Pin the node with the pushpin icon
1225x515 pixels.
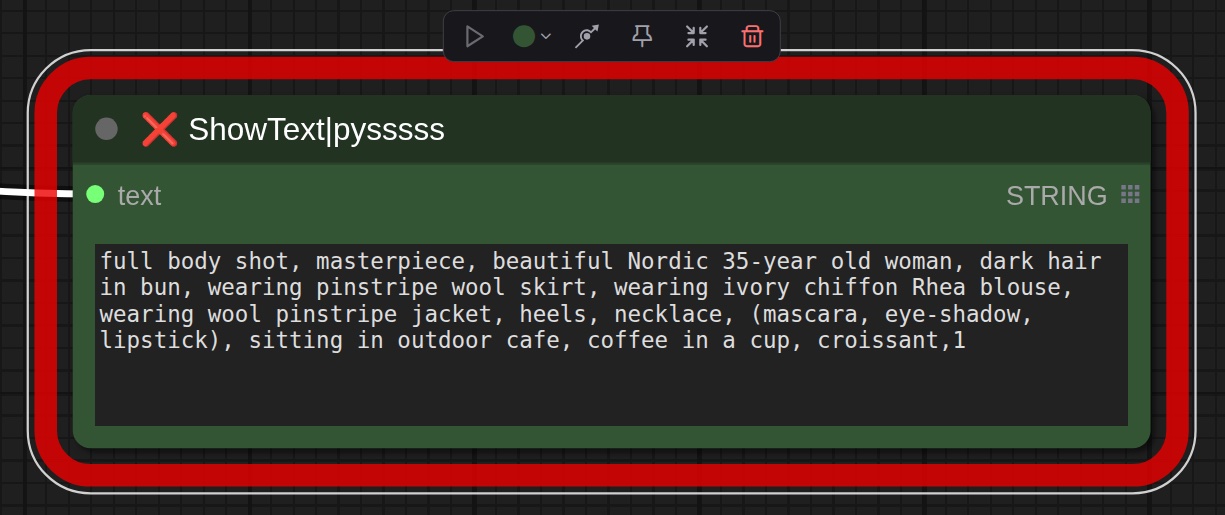(642, 37)
